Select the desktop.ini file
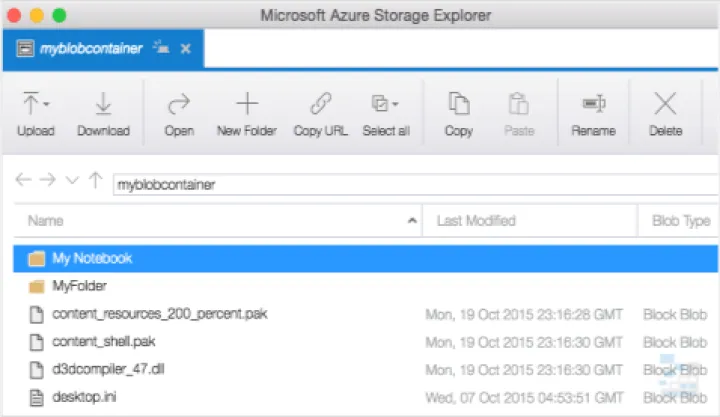Image resolution: width=720 pixels, height=417 pixels. click(x=81, y=398)
